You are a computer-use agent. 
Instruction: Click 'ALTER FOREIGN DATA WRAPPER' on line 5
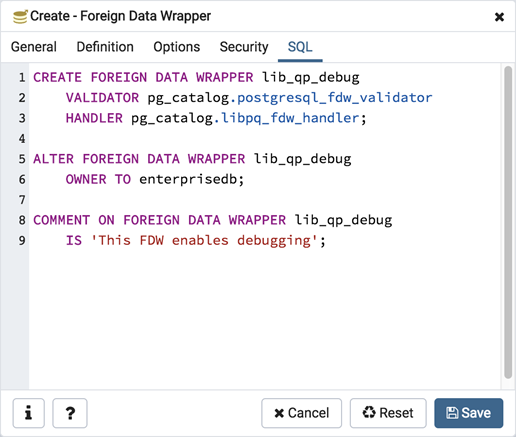(x=139, y=159)
